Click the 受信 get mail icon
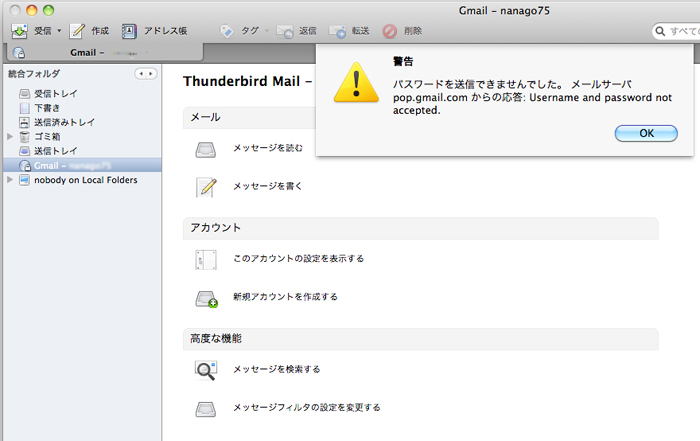The height and width of the screenshot is (441, 700). pyautogui.click(x=19, y=31)
